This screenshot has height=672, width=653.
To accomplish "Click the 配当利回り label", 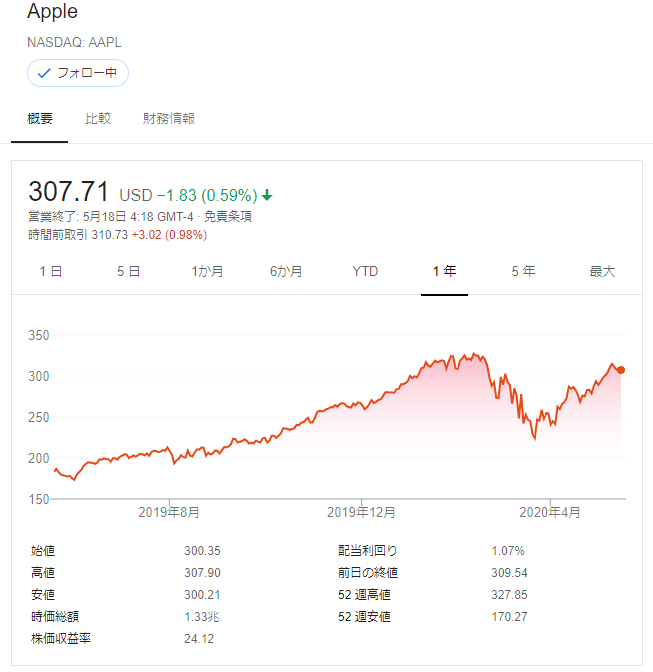I will tap(368, 551).
